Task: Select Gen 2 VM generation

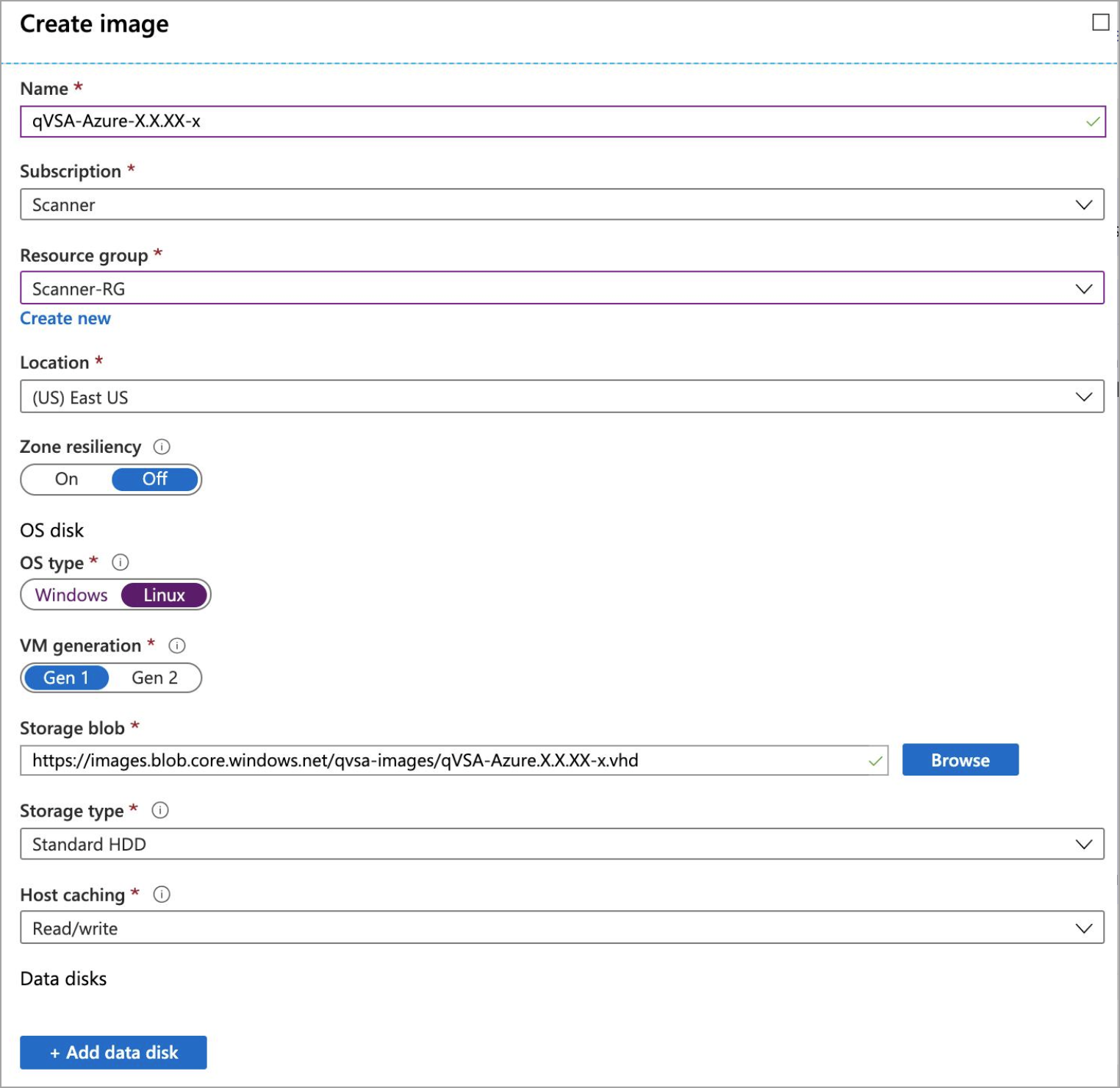Action: click(x=154, y=677)
